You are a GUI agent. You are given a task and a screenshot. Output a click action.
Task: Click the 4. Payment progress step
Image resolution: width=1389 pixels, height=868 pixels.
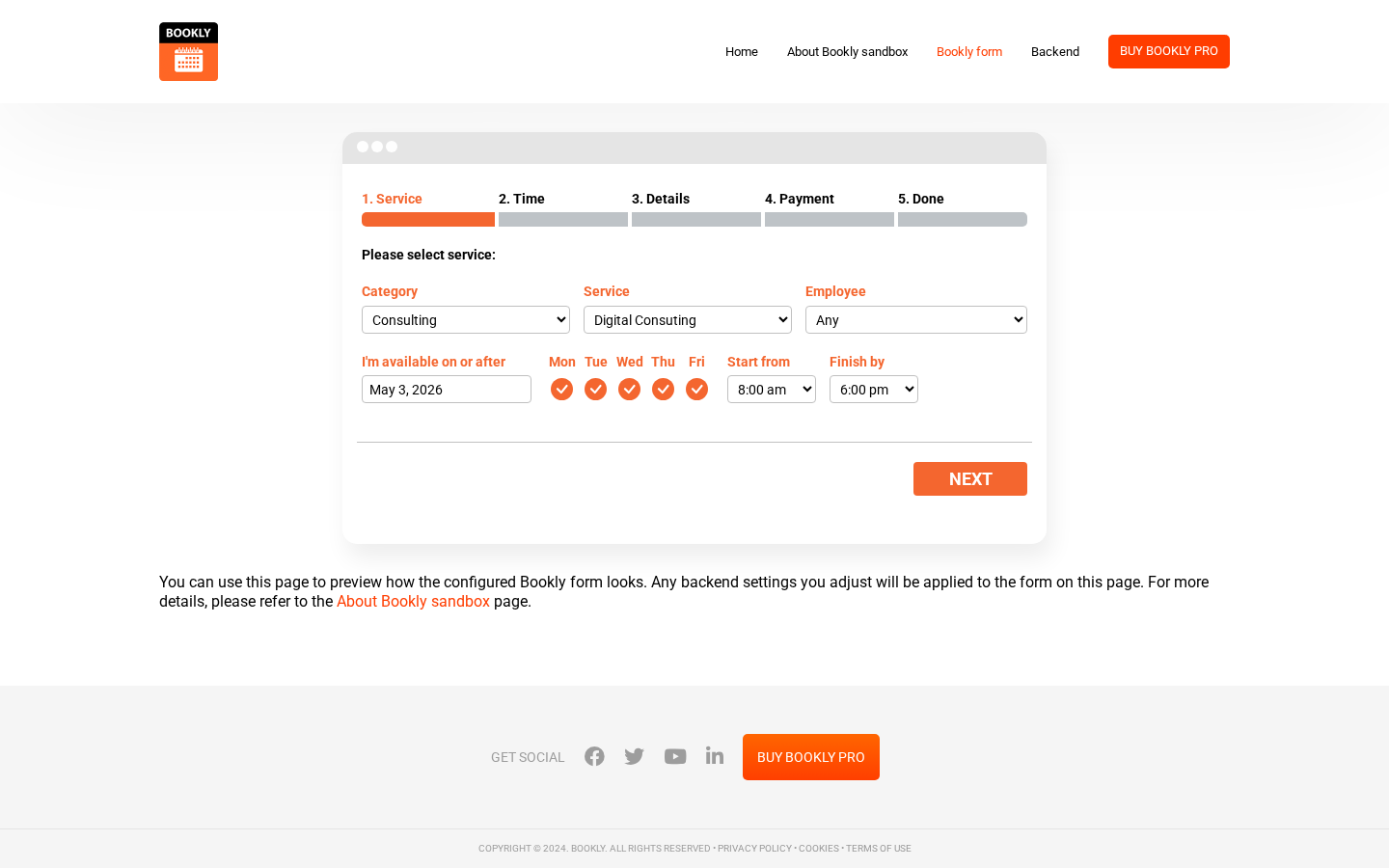(830, 209)
